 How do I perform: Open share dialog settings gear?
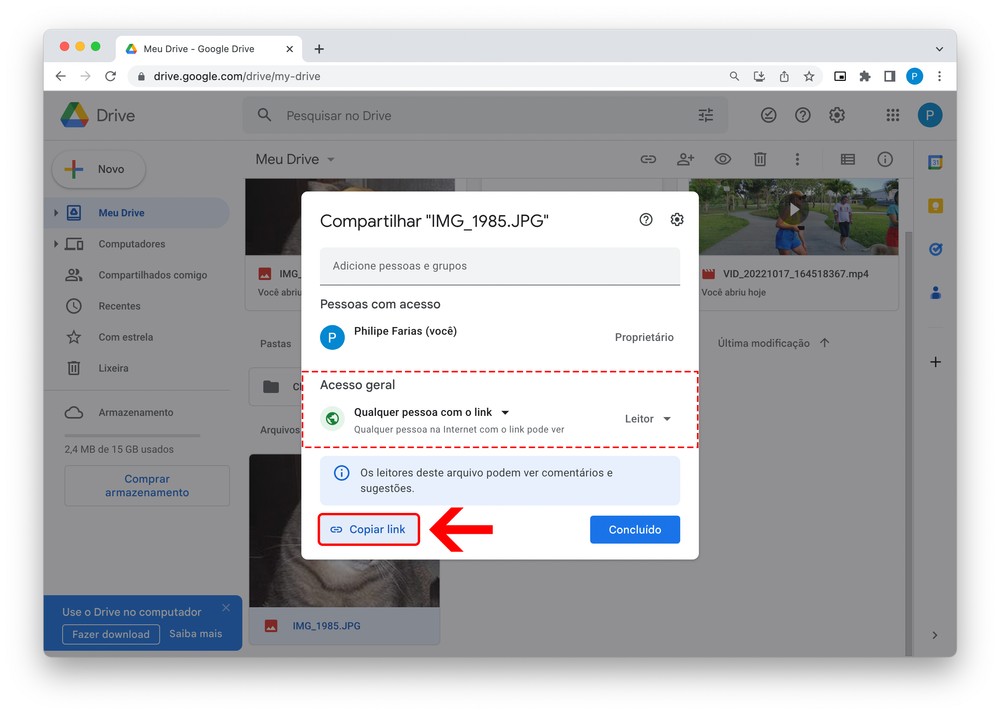click(677, 220)
